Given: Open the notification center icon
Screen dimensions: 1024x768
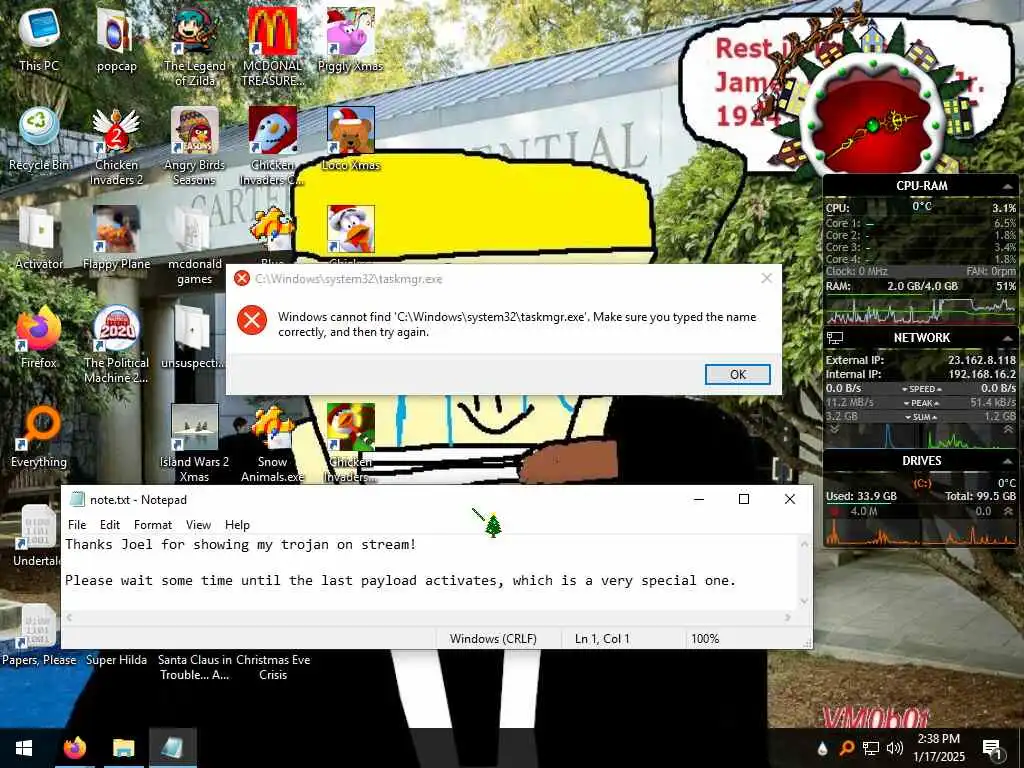Looking at the screenshot, I should coord(992,748).
